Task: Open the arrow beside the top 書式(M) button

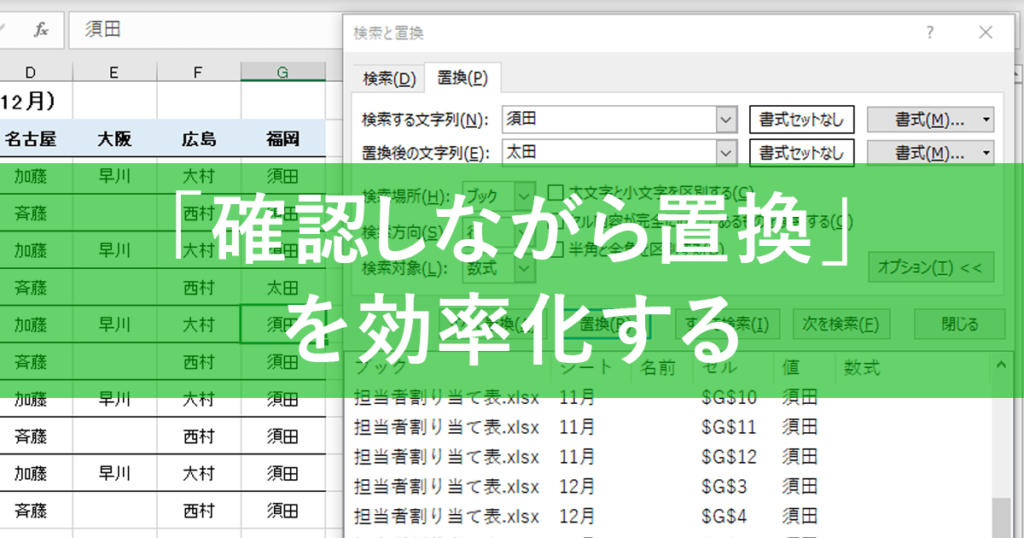Action: pos(986,119)
